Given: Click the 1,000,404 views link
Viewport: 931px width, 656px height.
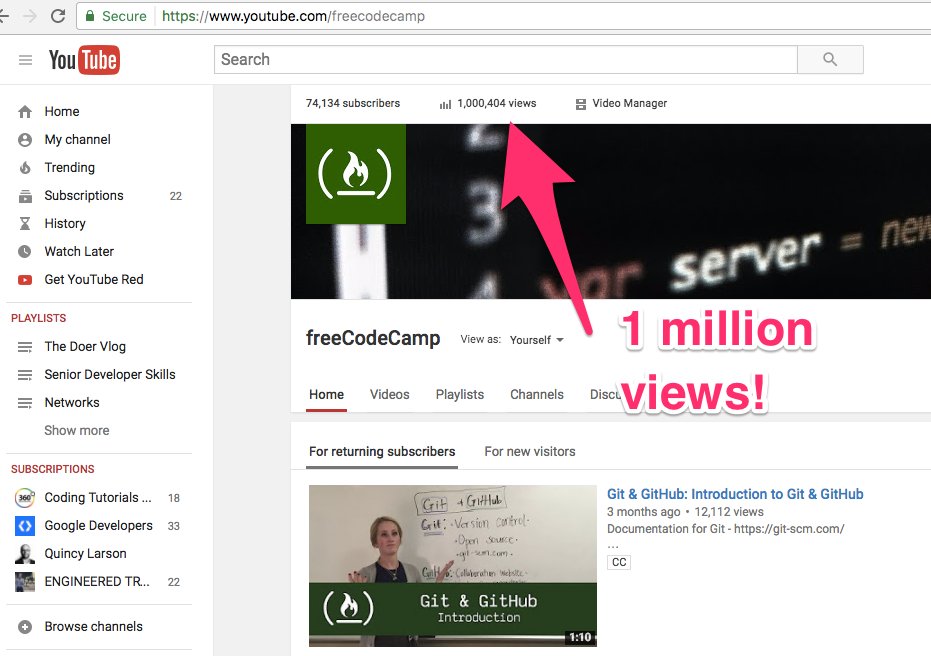Looking at the screenshot, I should [496, 103].
